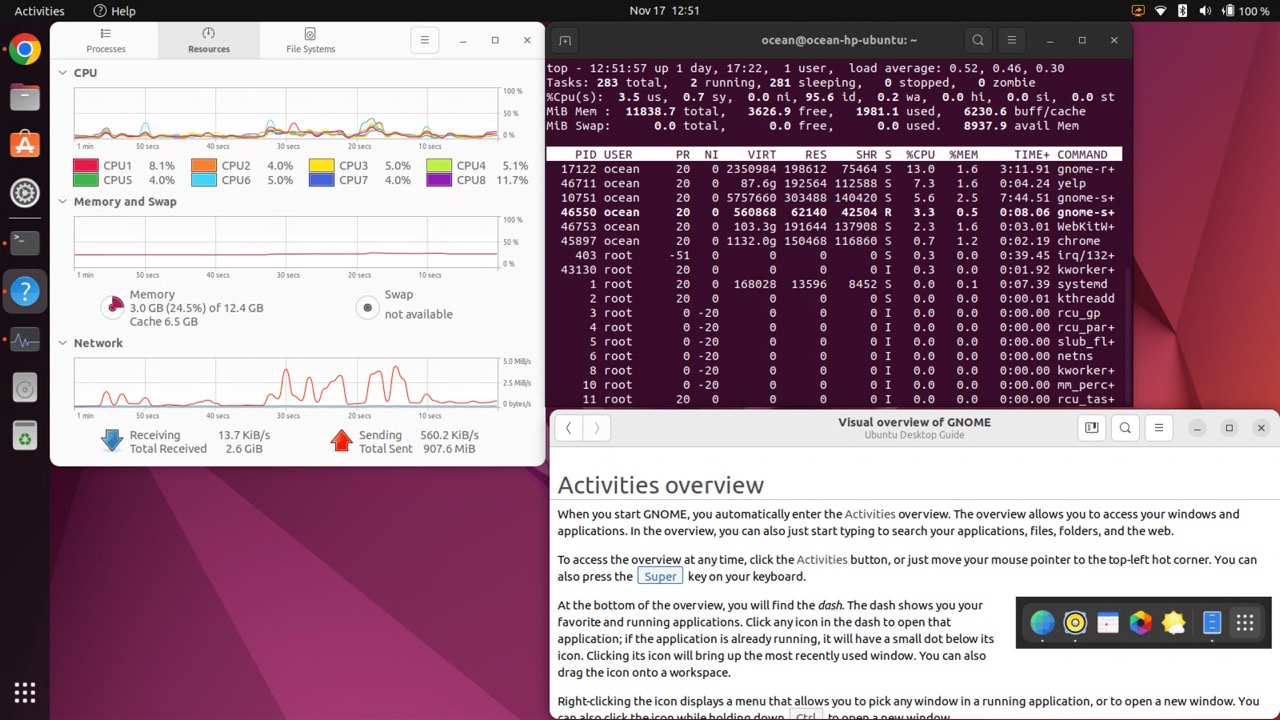Click the volume icon in top bar
Screen dimensions: 1280x720
click(x=1204, y=11)
